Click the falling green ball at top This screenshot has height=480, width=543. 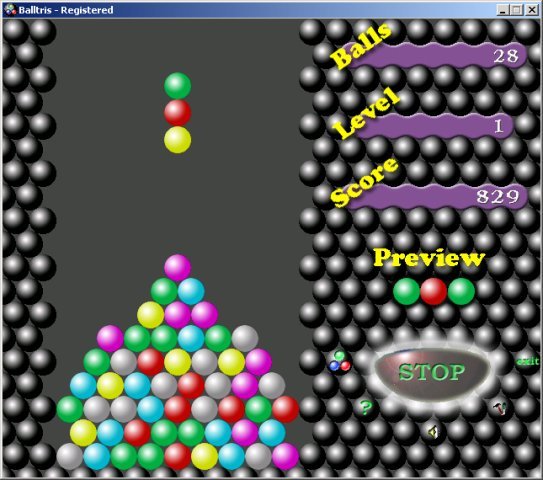click(x=178, y=86)
